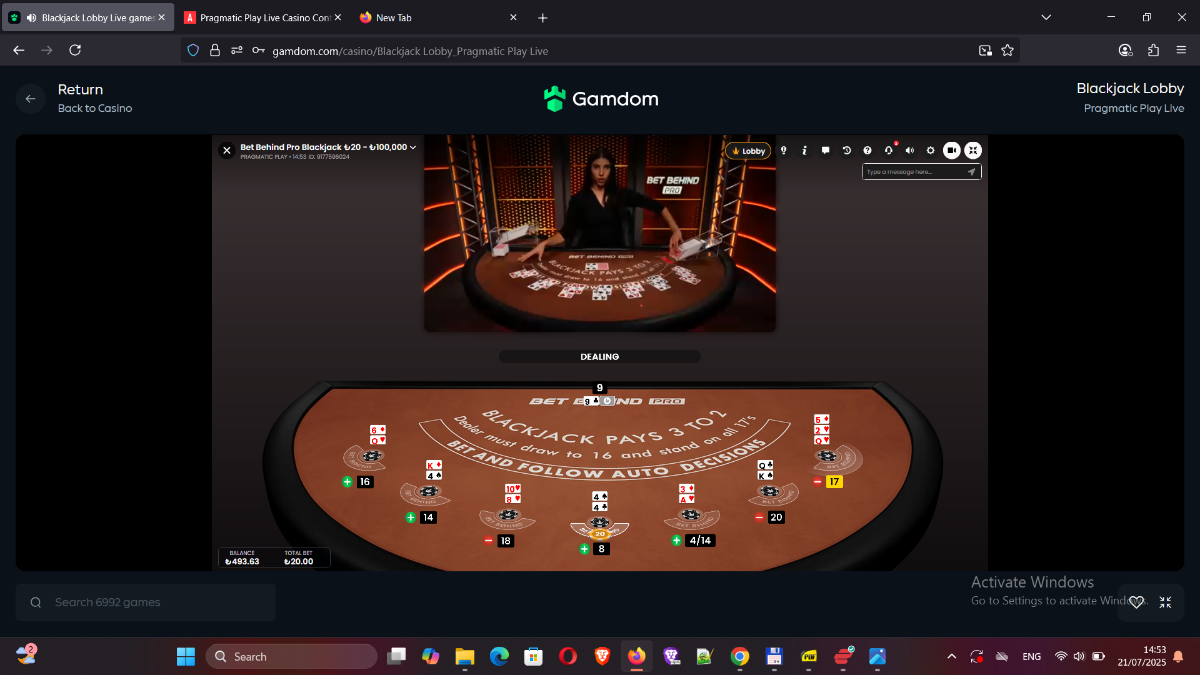Click the bet spot with orange 20 chip
Viewport: 1200px width, 675px height.
(x=600, y=528)
